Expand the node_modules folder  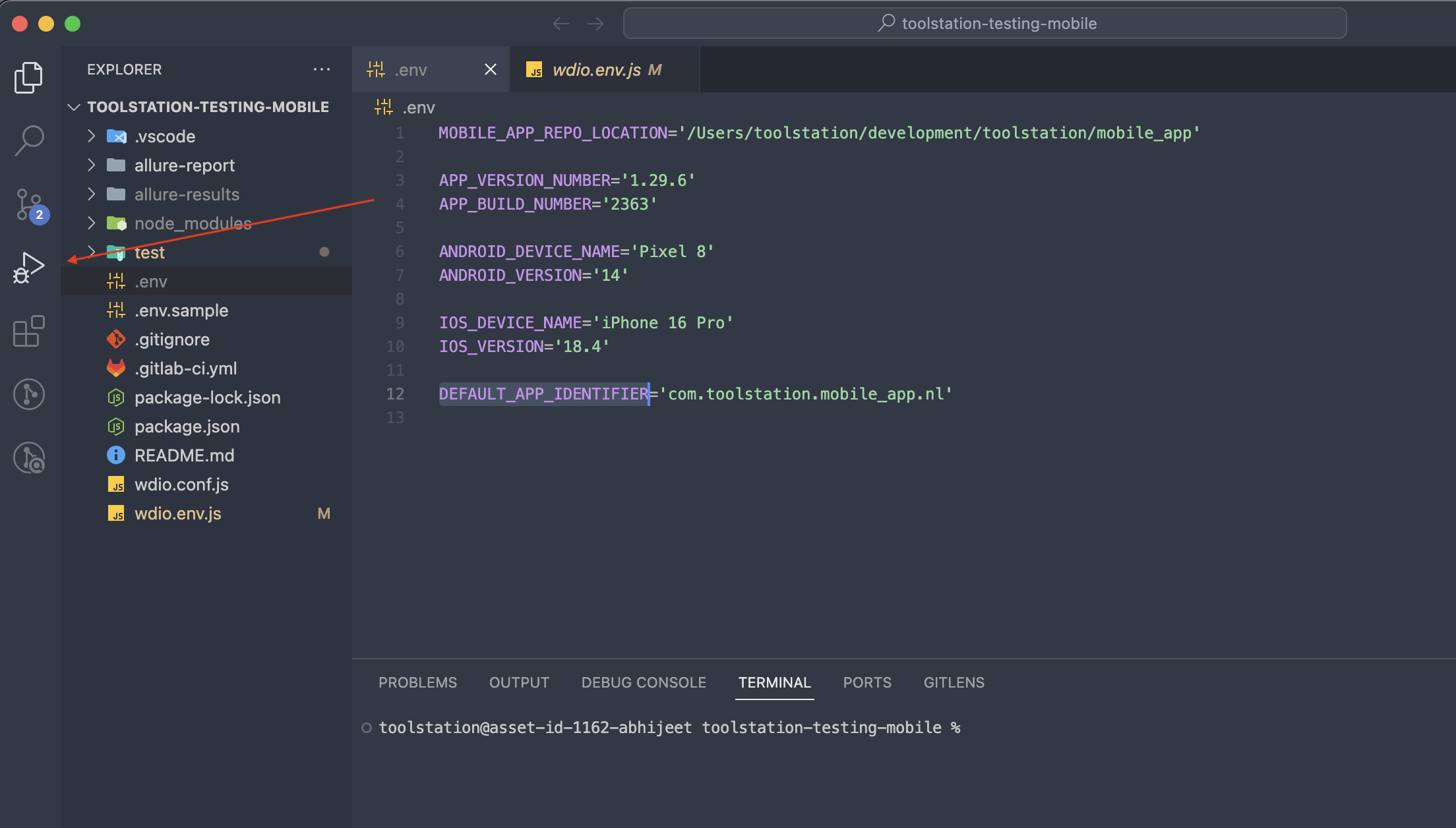91,223
